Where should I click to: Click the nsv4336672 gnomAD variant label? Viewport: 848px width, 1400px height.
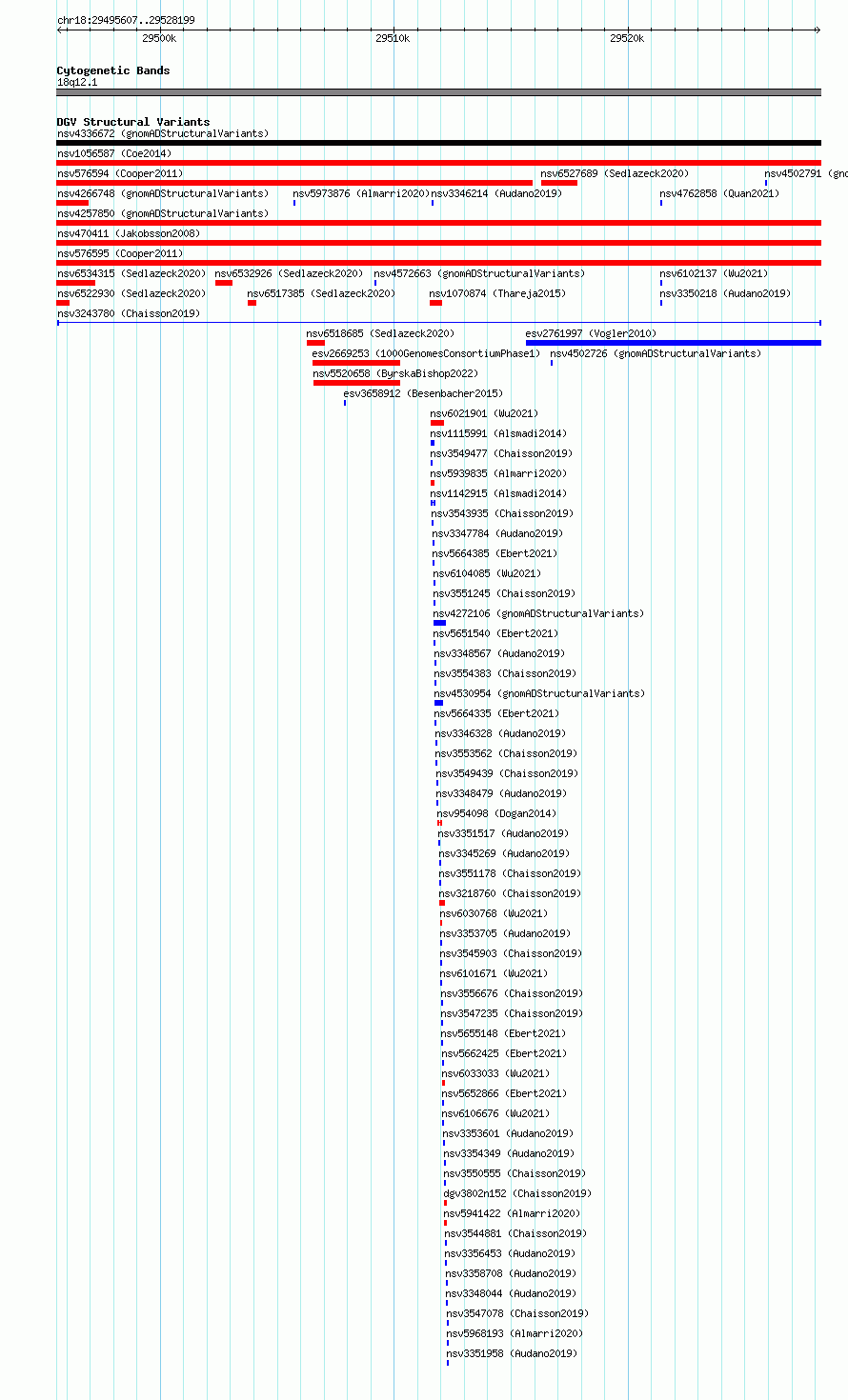pos(162,133)
